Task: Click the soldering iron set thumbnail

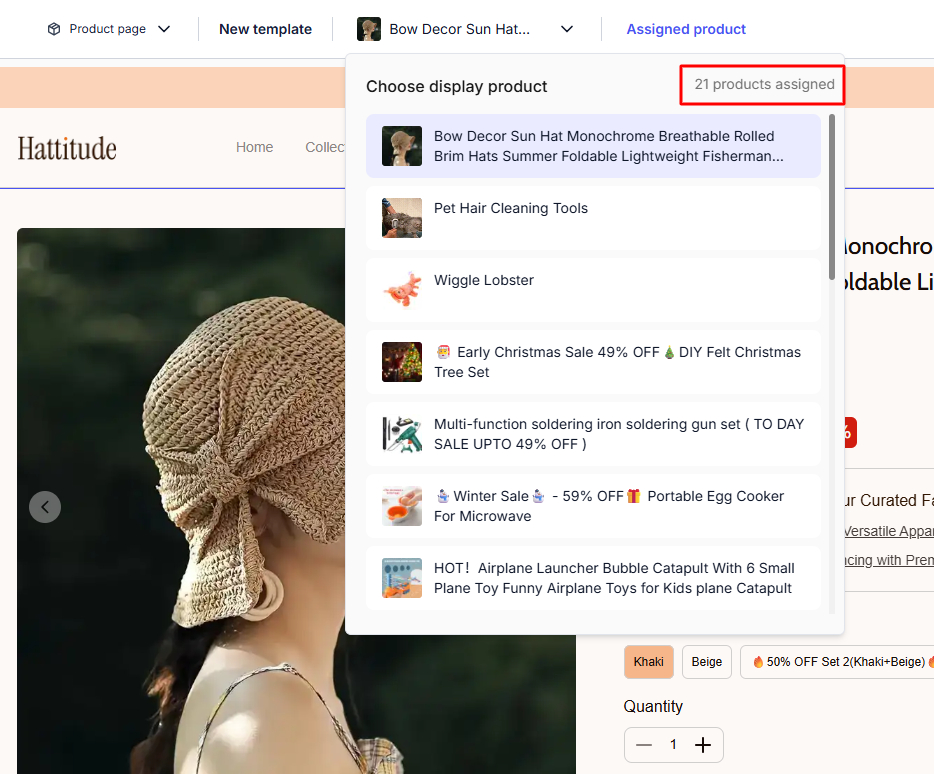Action: [x=402, y=434]
